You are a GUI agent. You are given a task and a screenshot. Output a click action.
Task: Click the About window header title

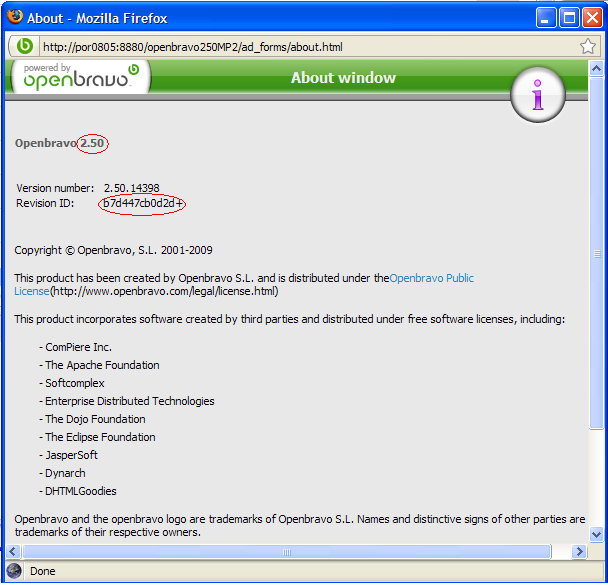343,78
